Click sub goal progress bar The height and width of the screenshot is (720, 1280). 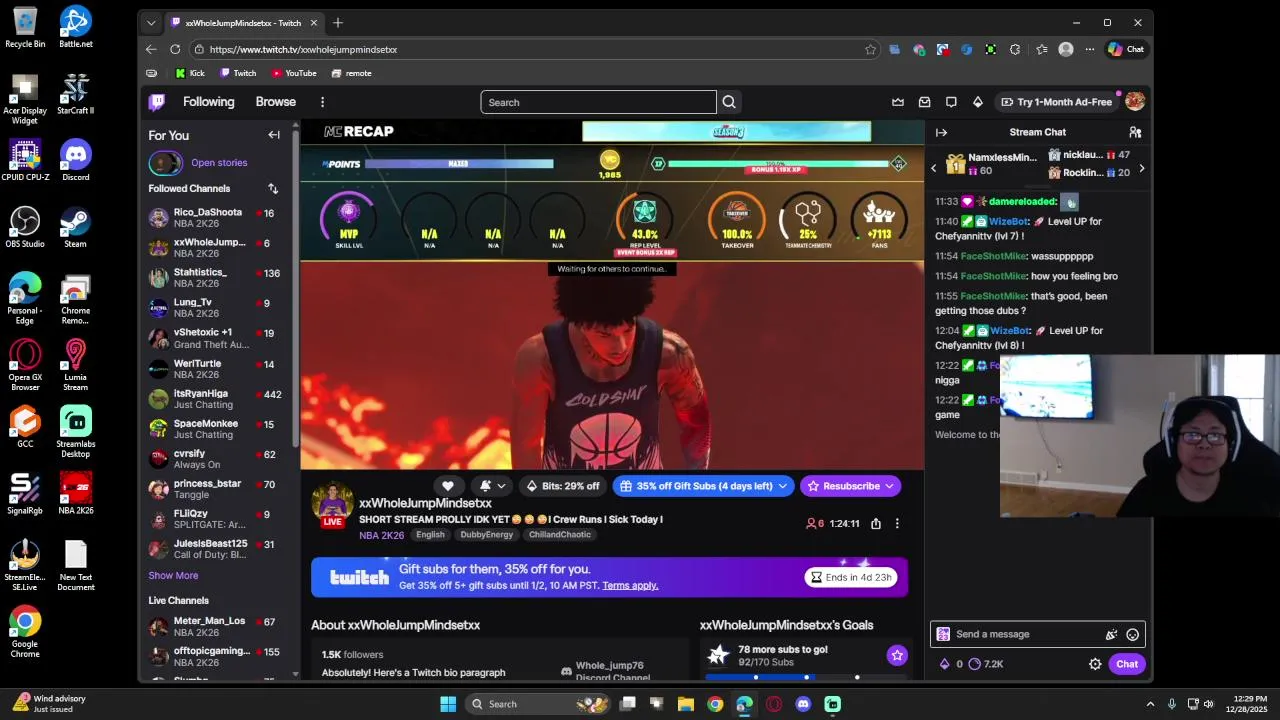806,677
